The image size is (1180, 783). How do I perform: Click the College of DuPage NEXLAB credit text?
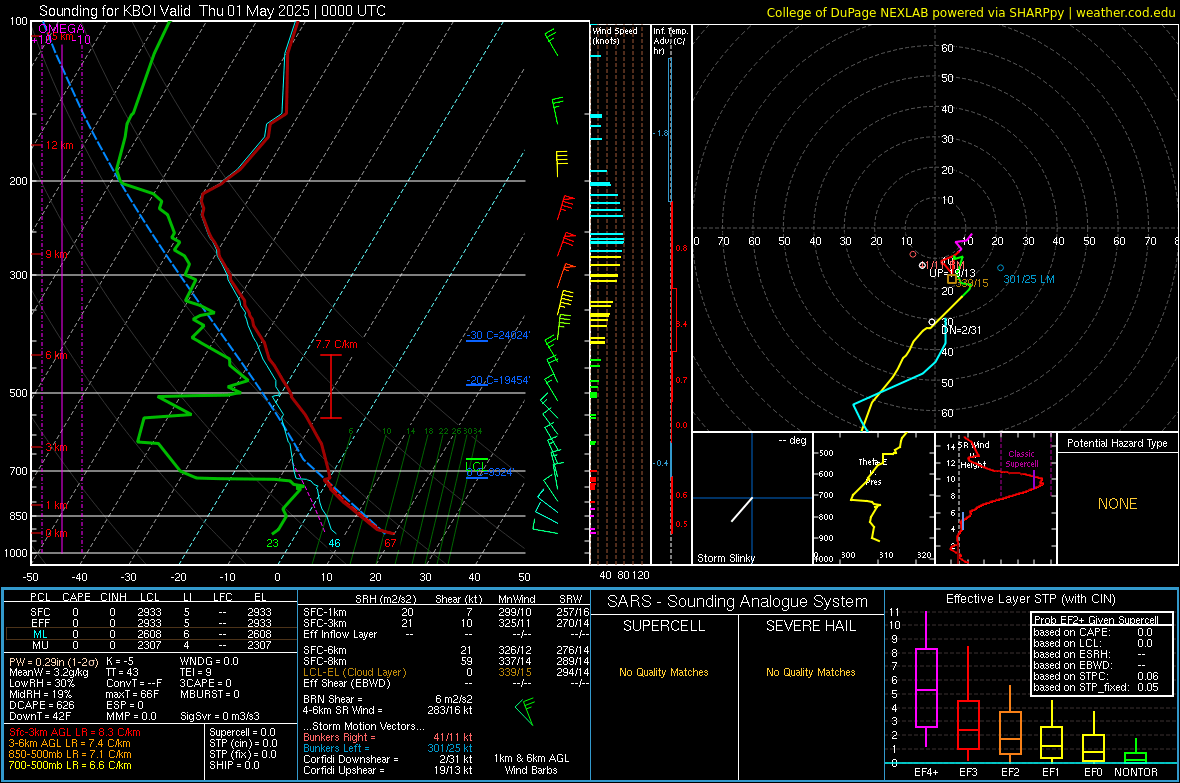point(970,12)
